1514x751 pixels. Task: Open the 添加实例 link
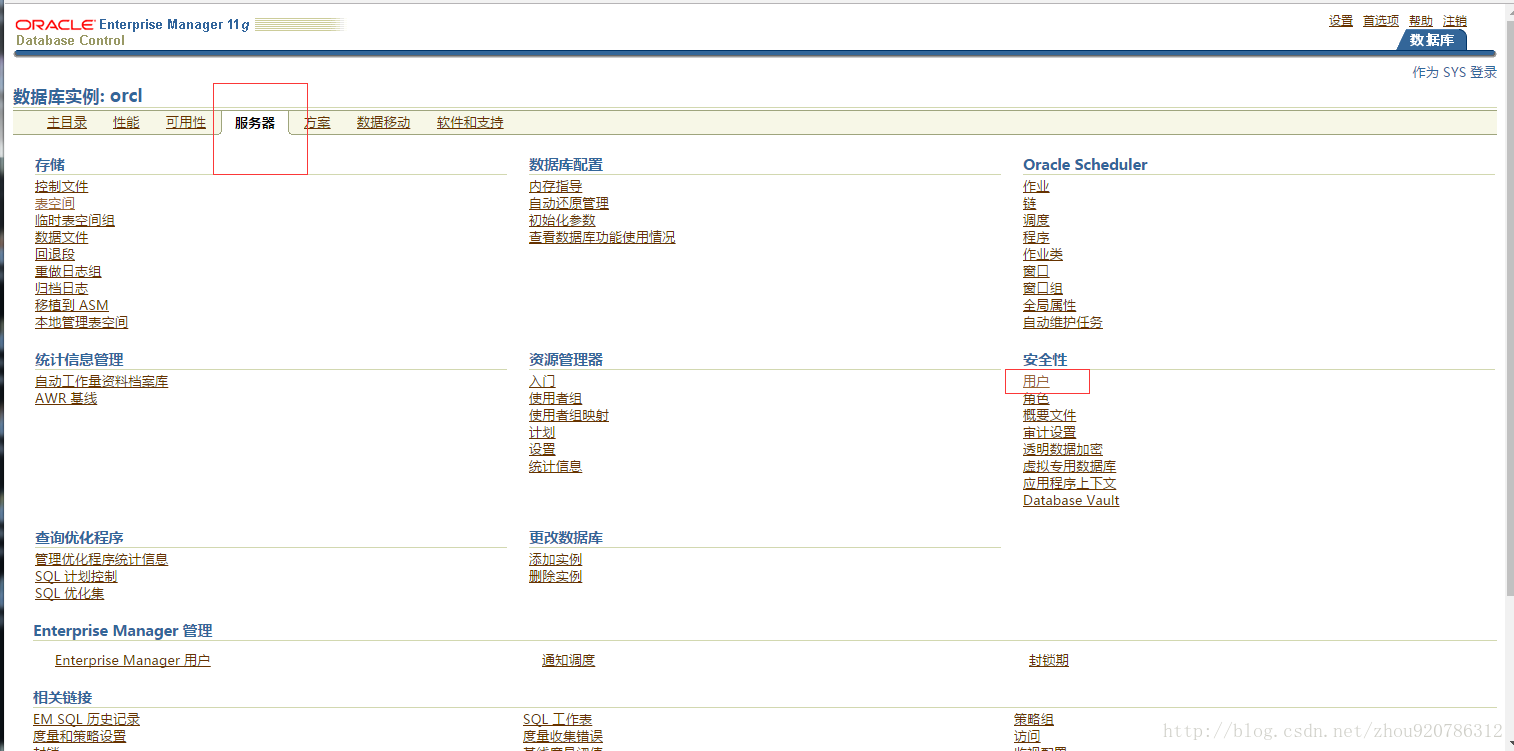click(x=556, y=560)
